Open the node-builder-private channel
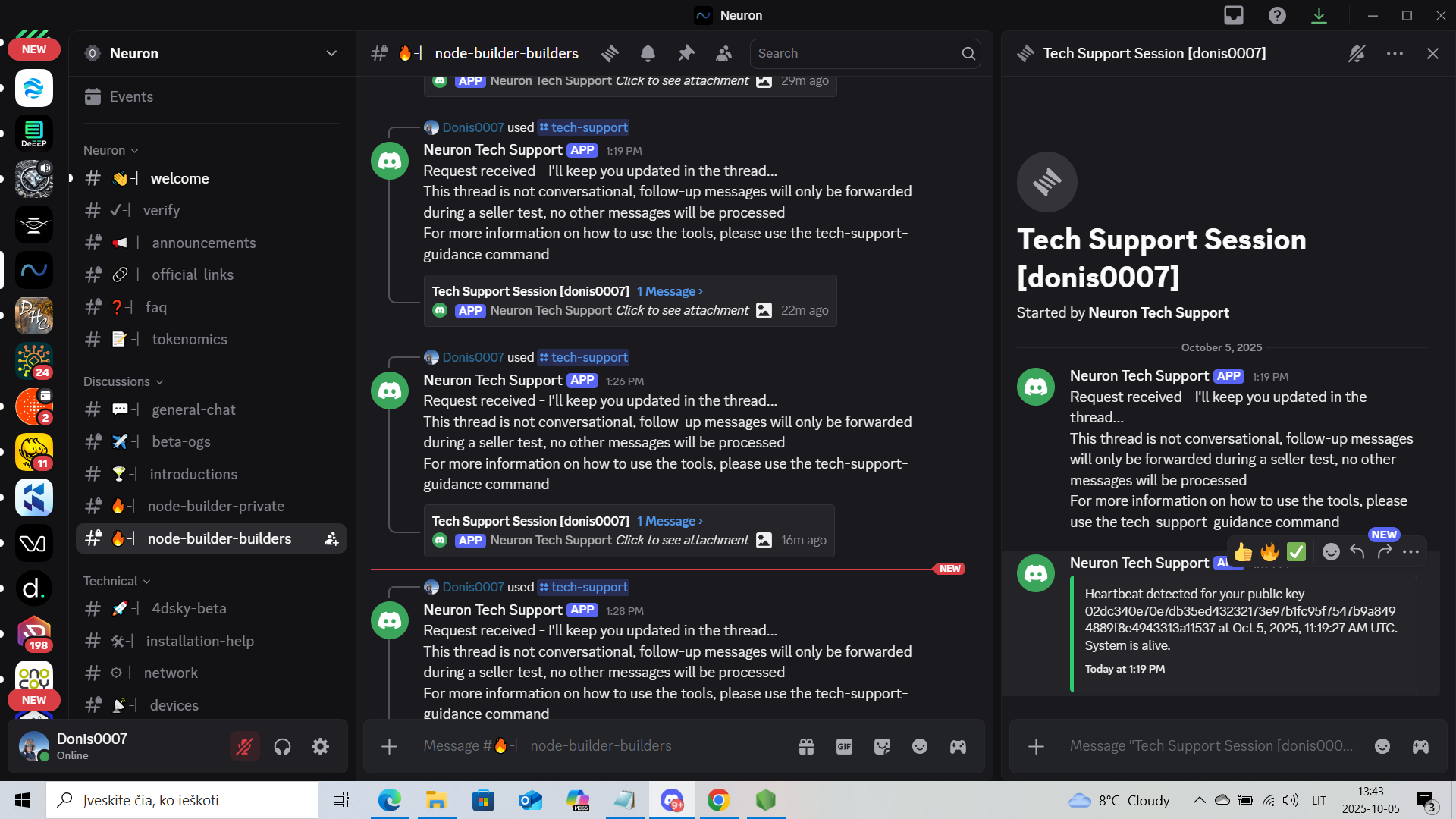 tap(212, 506)
